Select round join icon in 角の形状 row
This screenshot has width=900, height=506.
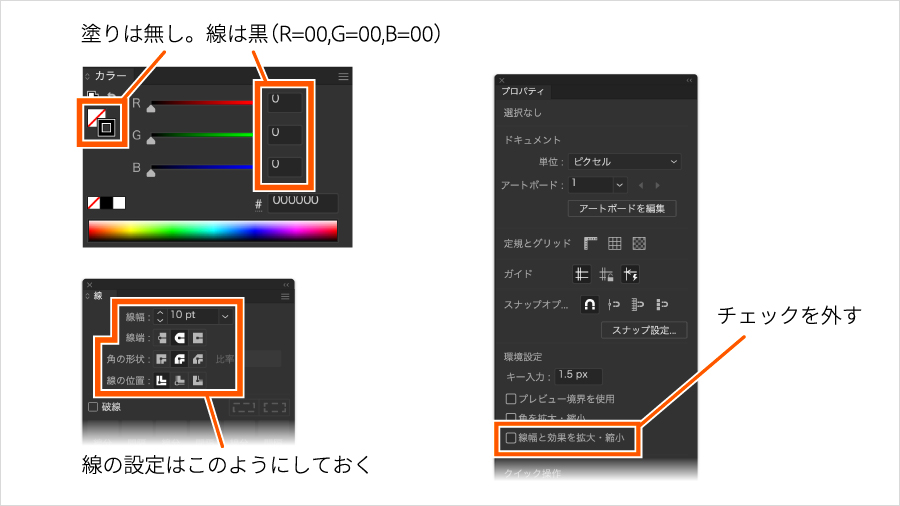180,359
